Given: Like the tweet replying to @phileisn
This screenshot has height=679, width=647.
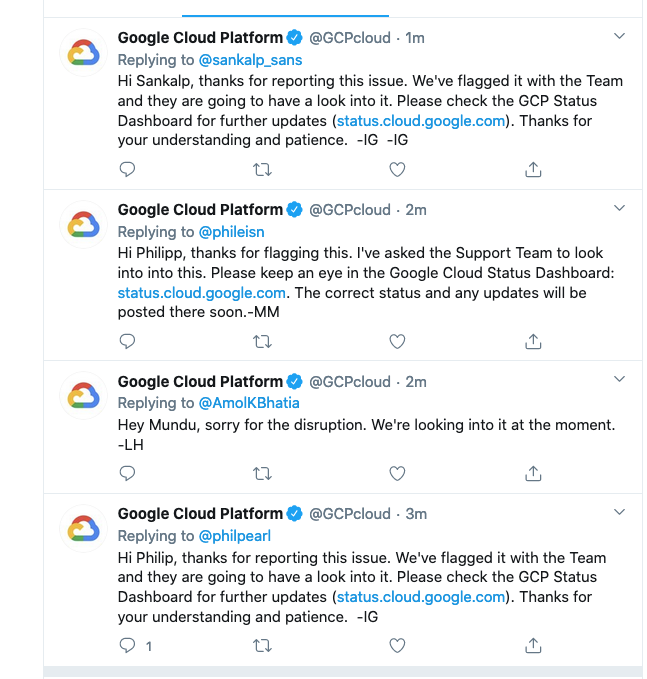Looking at the screenshot, I should pyautogui.click(x=397, y=342).
